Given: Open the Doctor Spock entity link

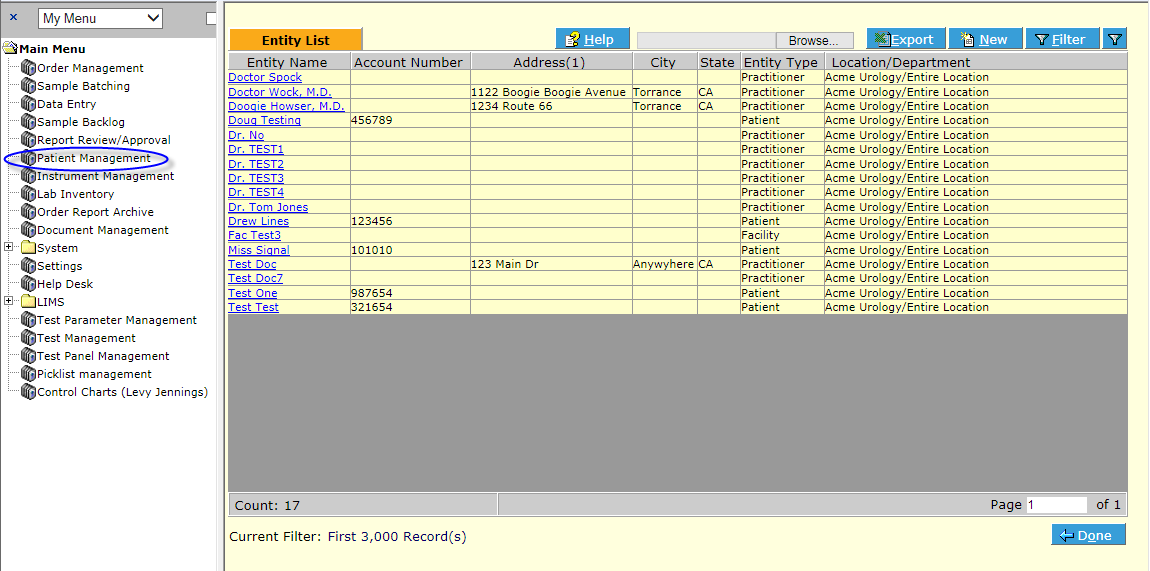Looking at the screenshot, I should coord(265,77).
